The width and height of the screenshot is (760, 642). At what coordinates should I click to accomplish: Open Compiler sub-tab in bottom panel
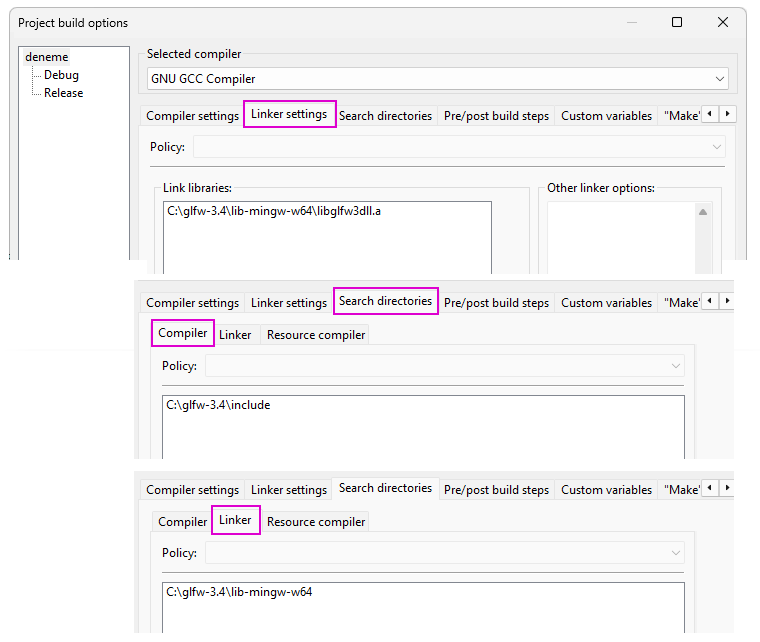pos(183,522)
